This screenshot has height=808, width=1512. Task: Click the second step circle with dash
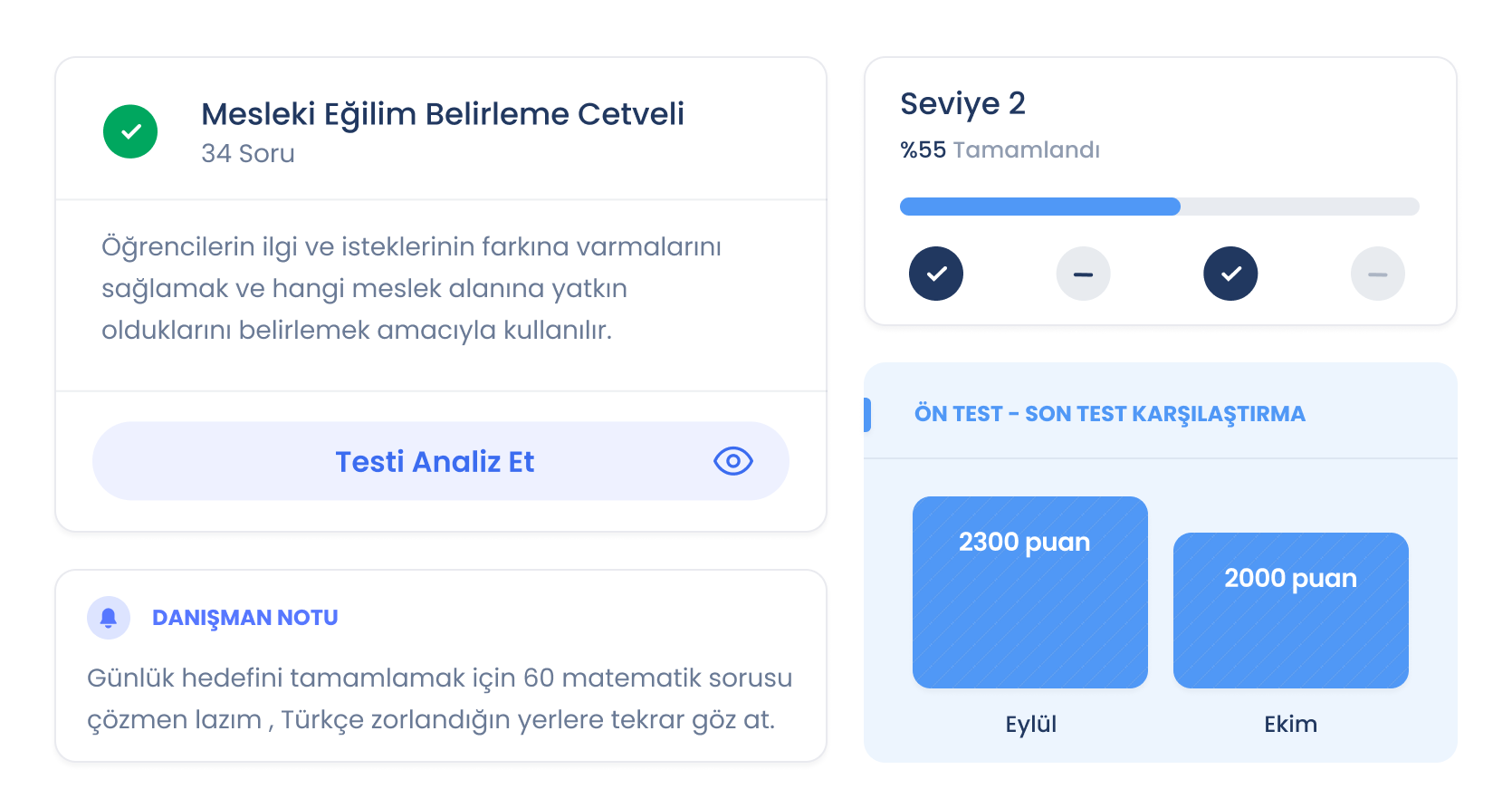coord(1083,274)
